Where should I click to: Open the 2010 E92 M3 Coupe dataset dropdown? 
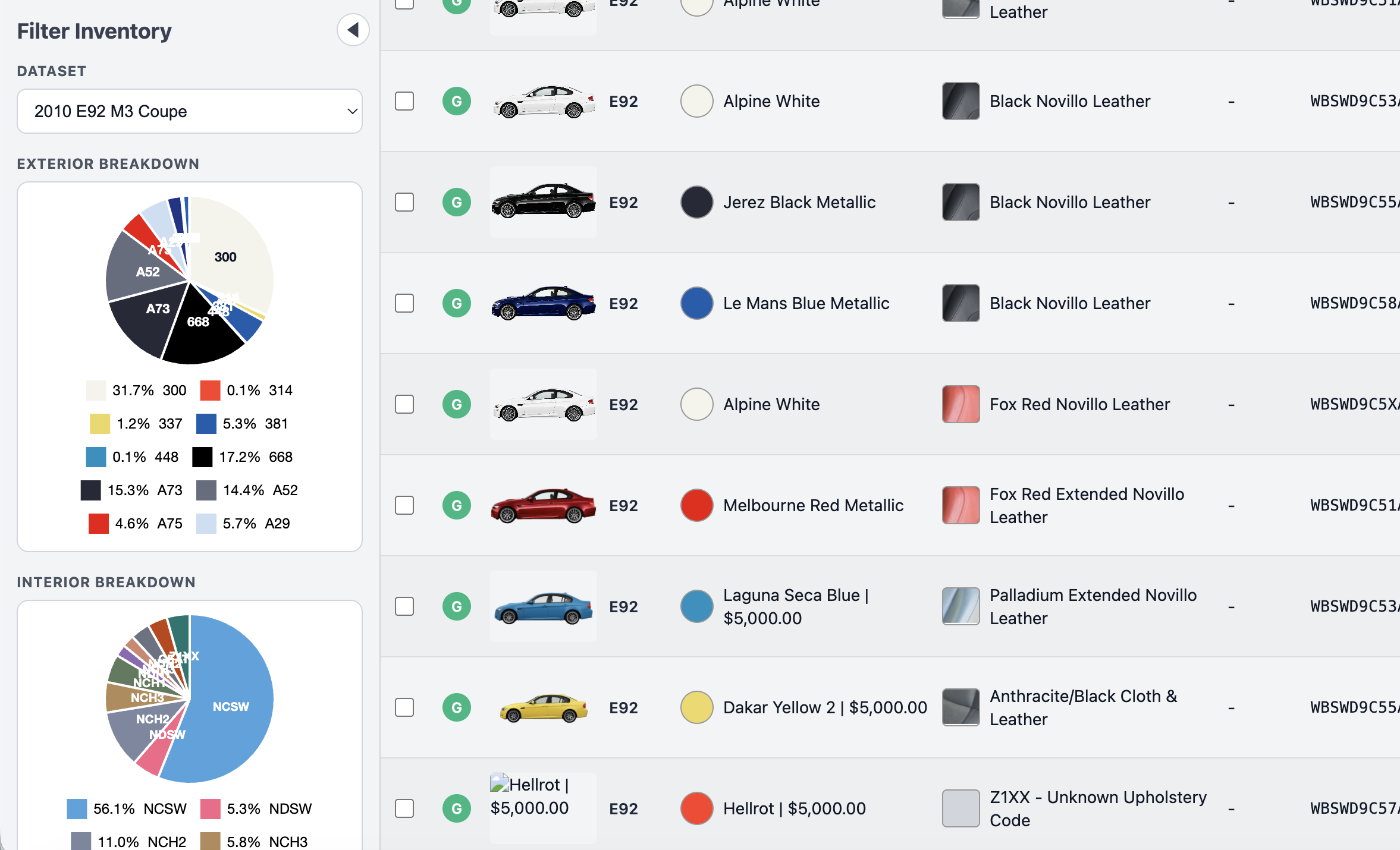(190, 111)
